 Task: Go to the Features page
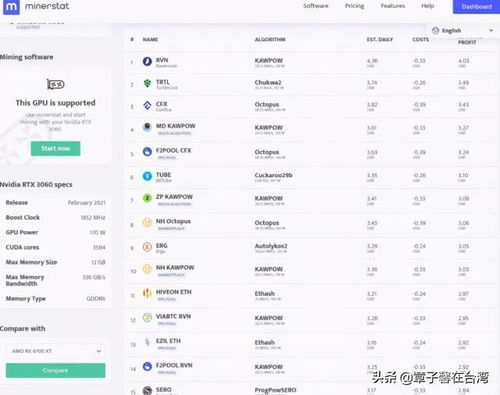(393, 6)
